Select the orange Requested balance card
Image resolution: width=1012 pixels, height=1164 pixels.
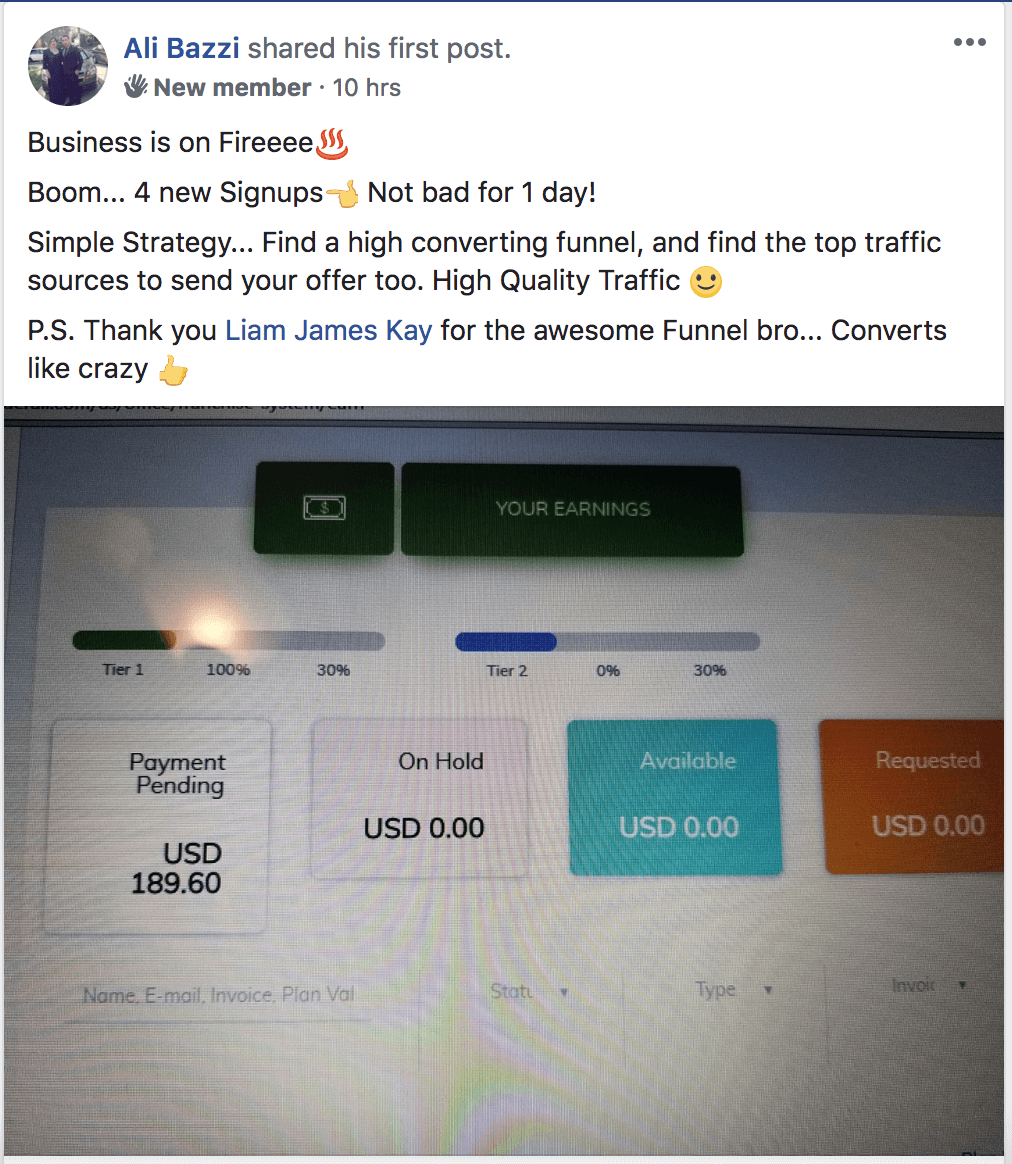pyautogui.click(x=913, y=797)
